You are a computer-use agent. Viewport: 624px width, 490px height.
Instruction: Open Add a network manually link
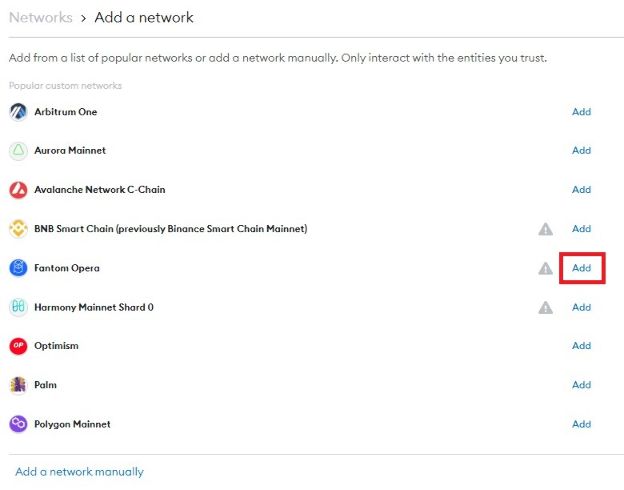(x=79, y=472)
